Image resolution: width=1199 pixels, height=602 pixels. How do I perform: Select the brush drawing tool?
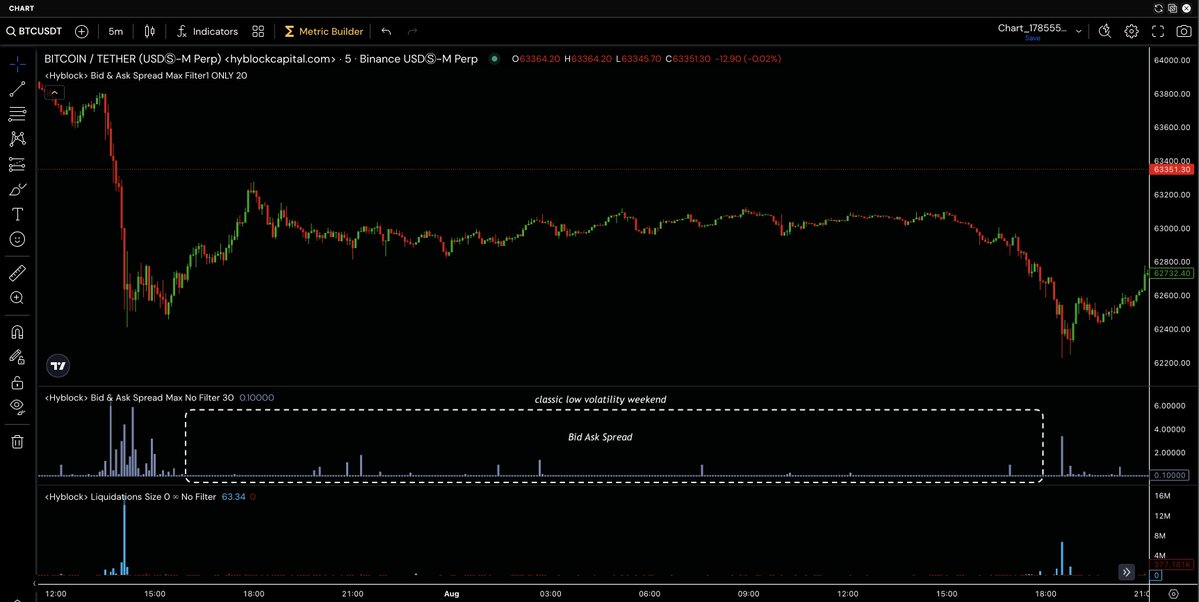pos(17,190)
